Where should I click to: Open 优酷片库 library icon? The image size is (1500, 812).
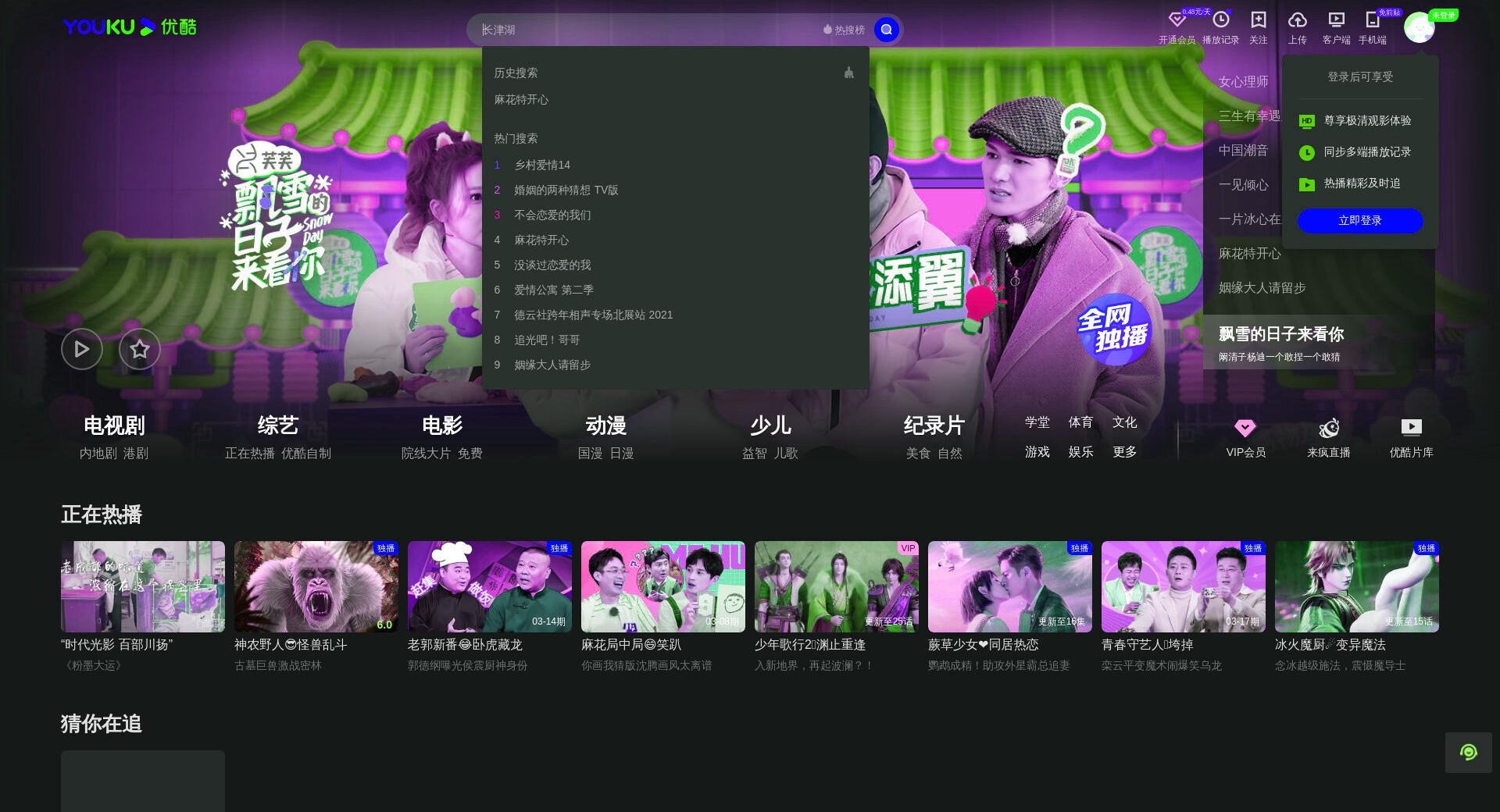(x=1411, y=427)
